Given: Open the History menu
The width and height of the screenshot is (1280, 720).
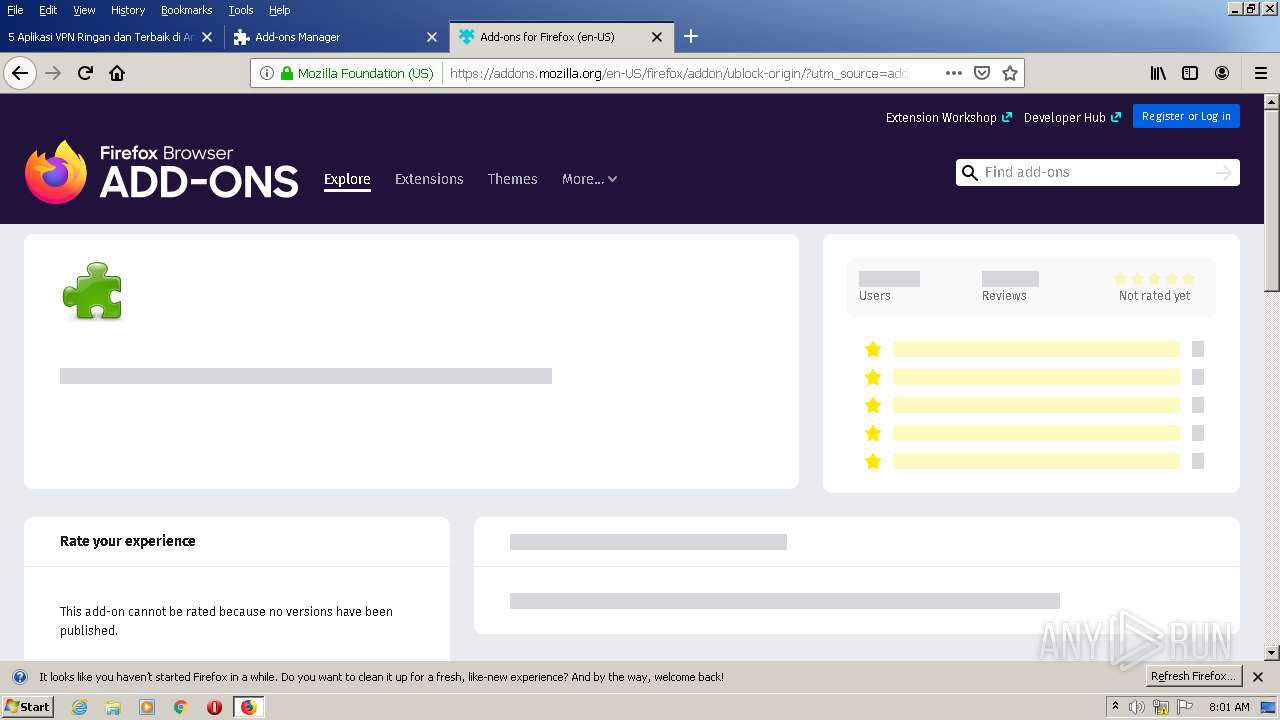Looking at the screenshot, I should [x=128, y=10].
